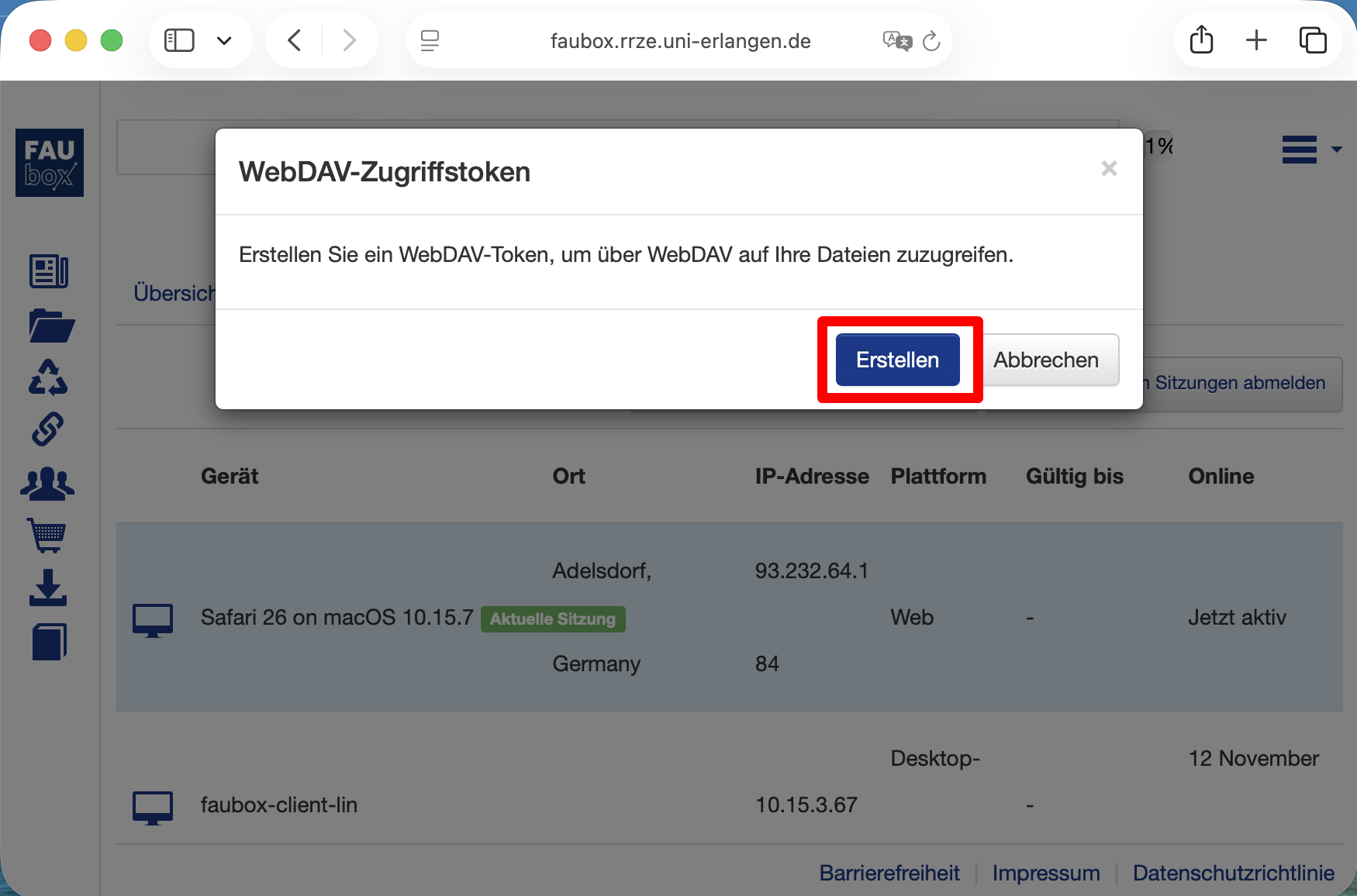Open the shopping cart sidebar icon
This screenshot has height=896, width=1357.
tap(47, 535)
